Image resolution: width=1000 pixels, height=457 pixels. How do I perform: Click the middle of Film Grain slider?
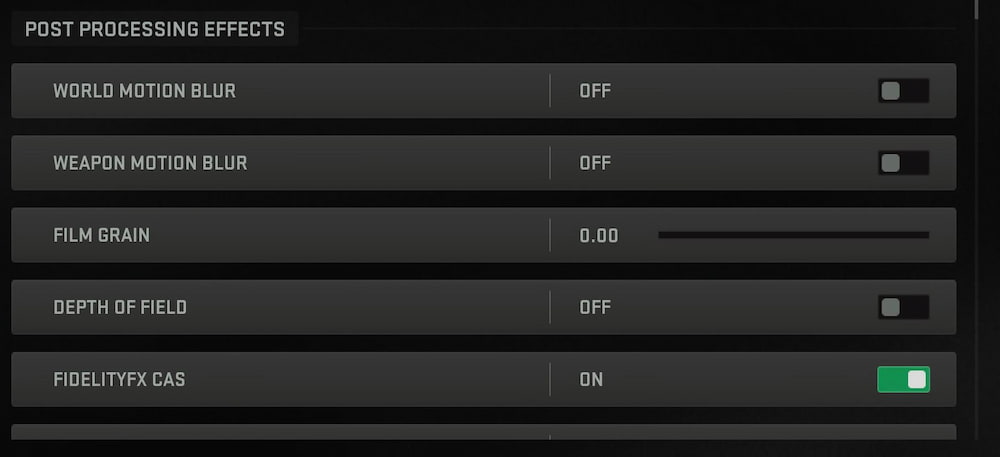(x=794, y=235)
